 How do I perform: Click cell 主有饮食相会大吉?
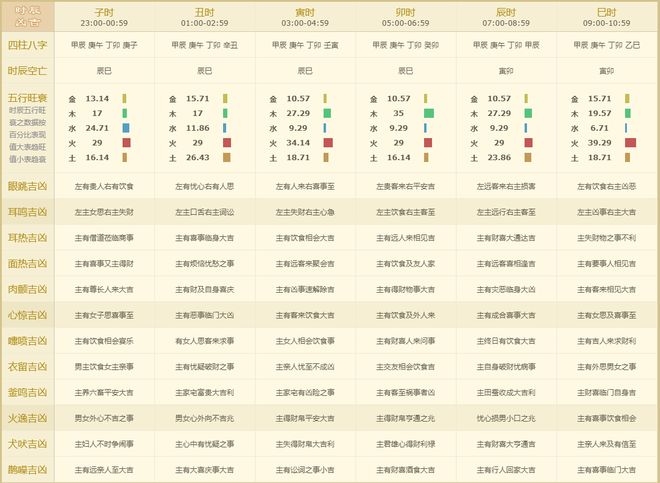coord(305,238)
